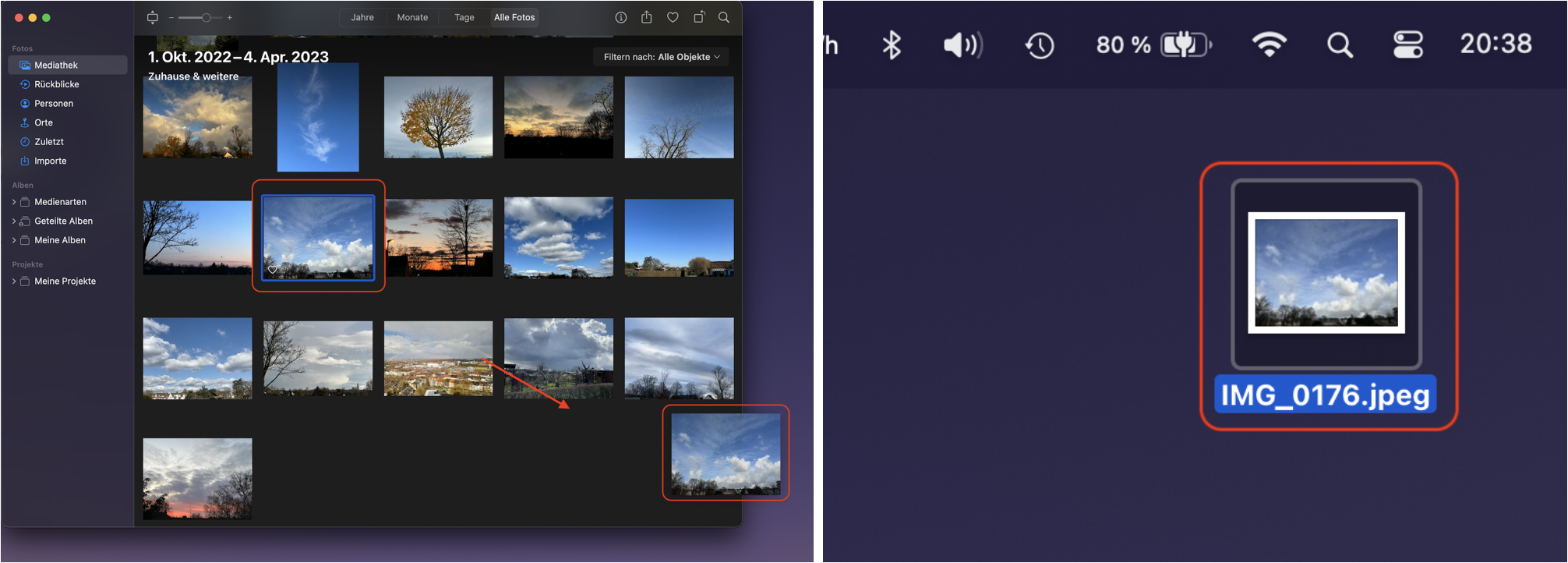Open search with the magnifier in Photos toolbar

(x=724, y=17)
